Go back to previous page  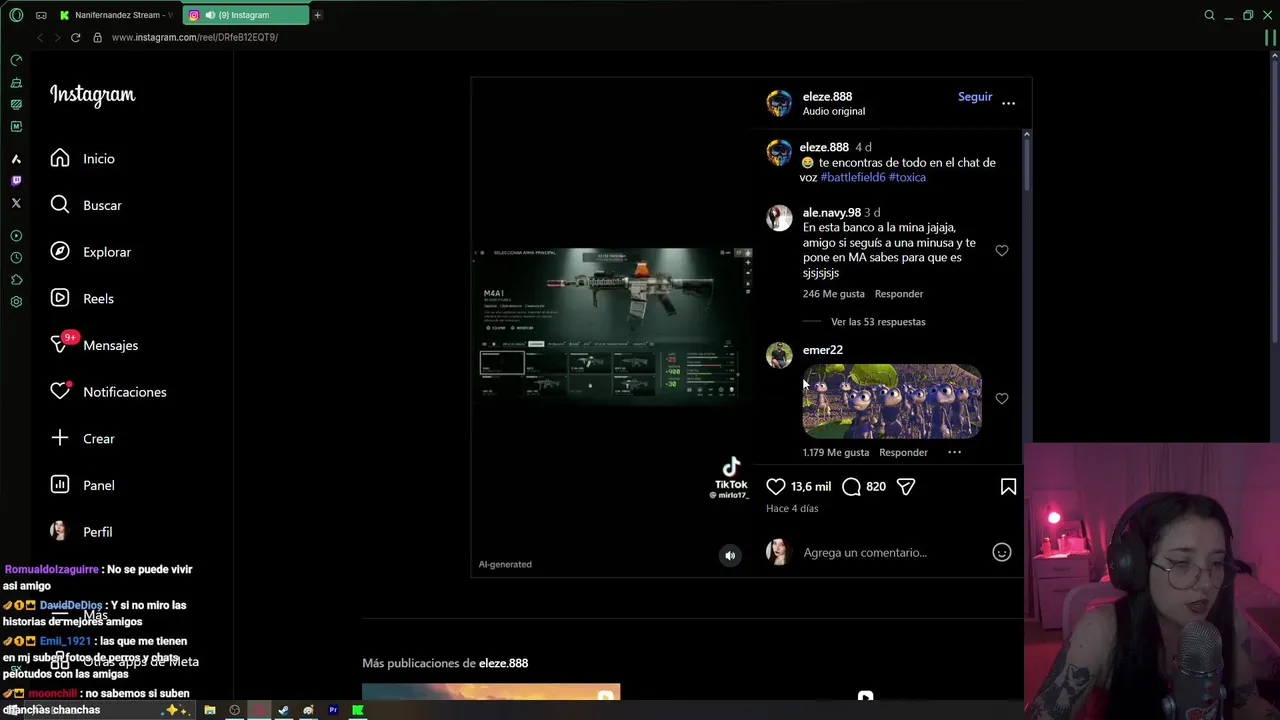[40, 37]
